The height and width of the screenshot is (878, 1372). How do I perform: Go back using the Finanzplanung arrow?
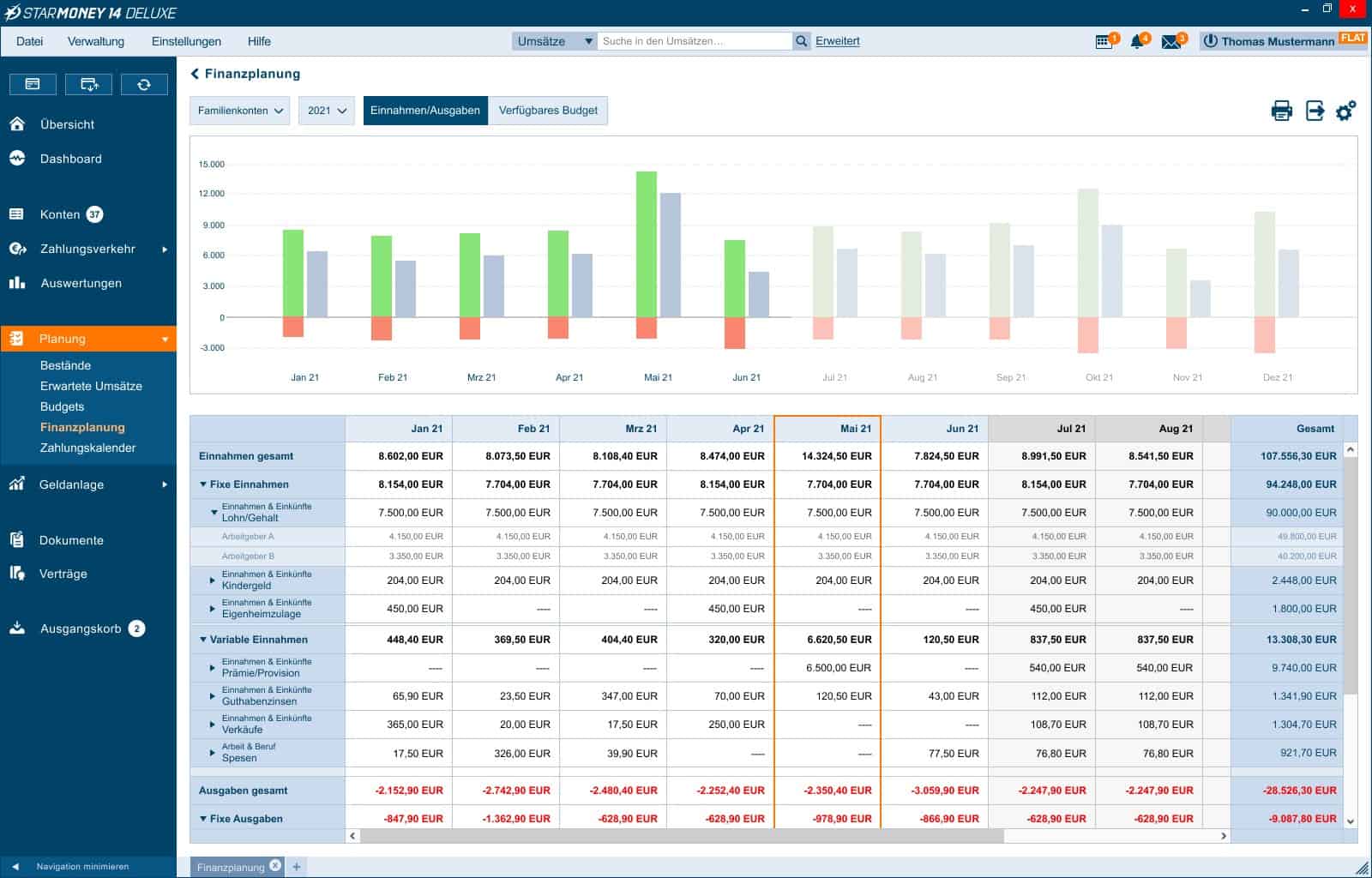pos(195,74)
